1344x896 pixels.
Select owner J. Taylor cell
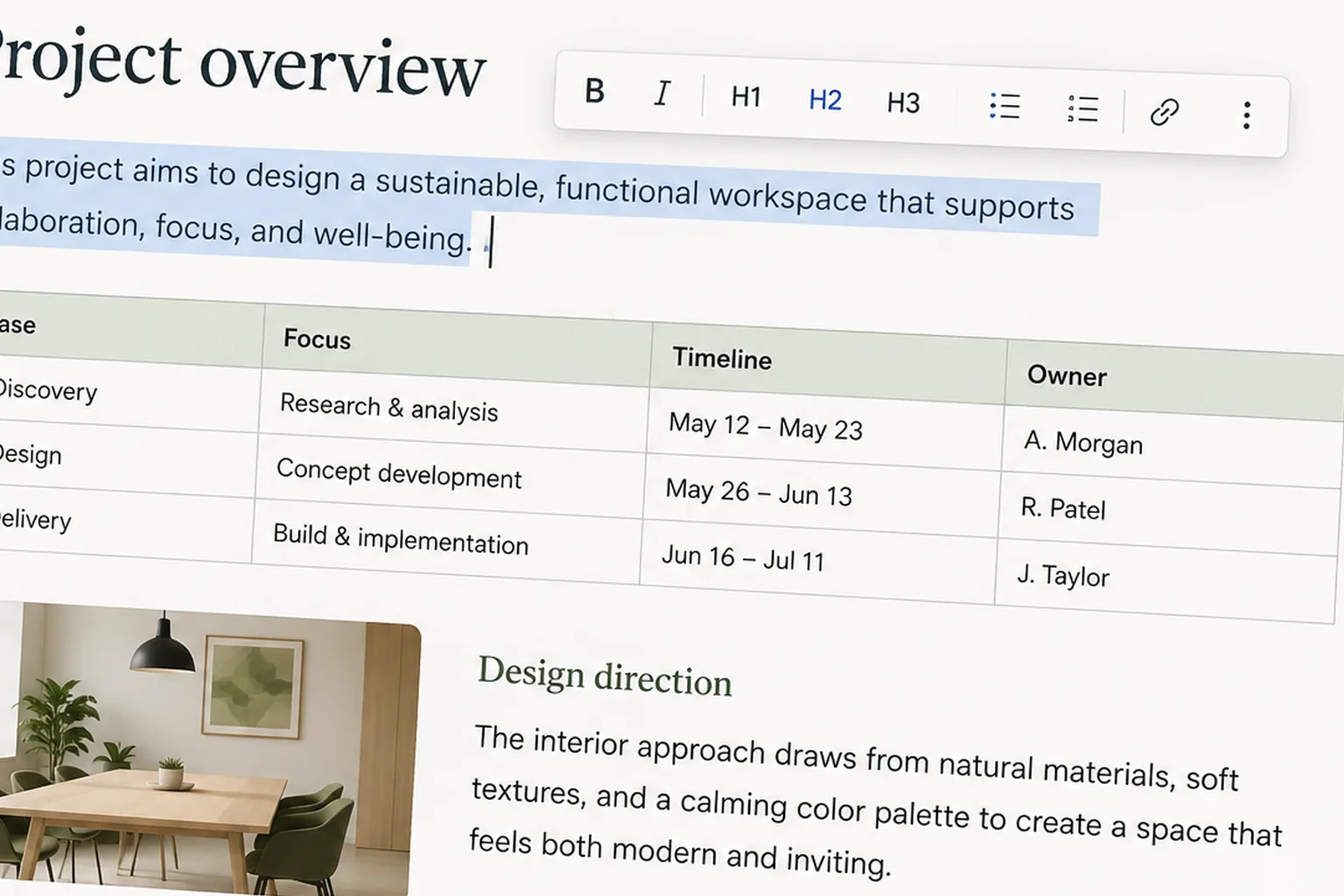click(x=1165, y=579)
